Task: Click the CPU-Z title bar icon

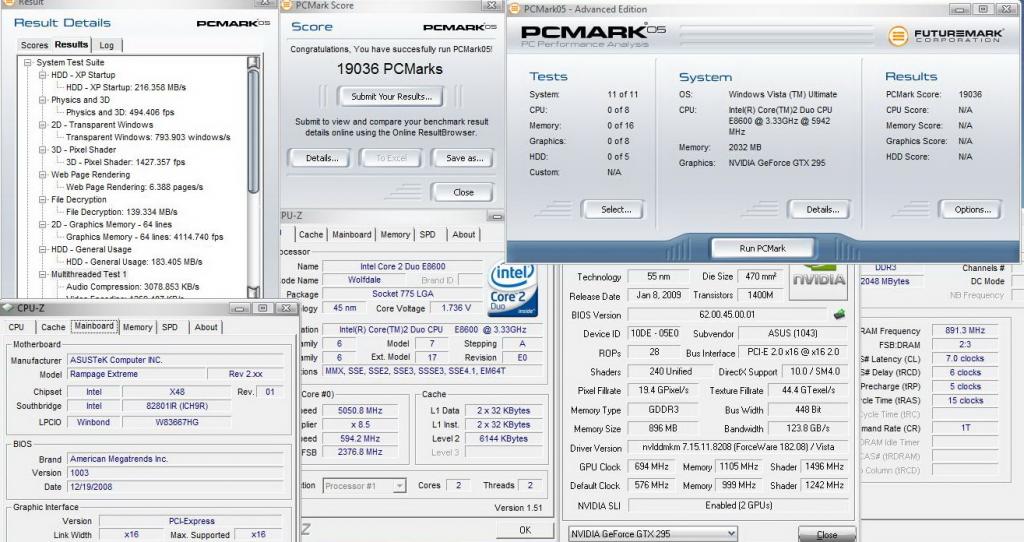Action: coord(8,308)
